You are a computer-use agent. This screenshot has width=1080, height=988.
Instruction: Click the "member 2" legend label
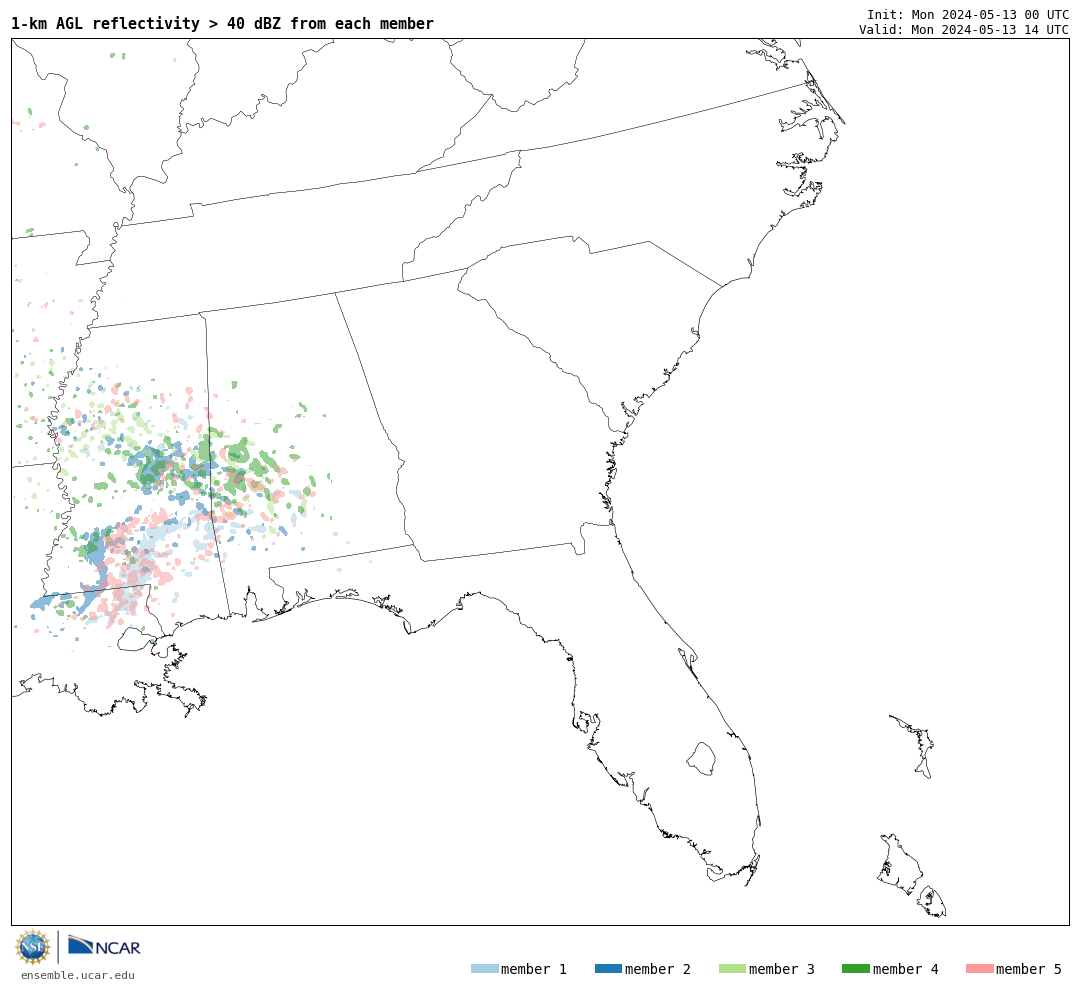tap(658, 969)
